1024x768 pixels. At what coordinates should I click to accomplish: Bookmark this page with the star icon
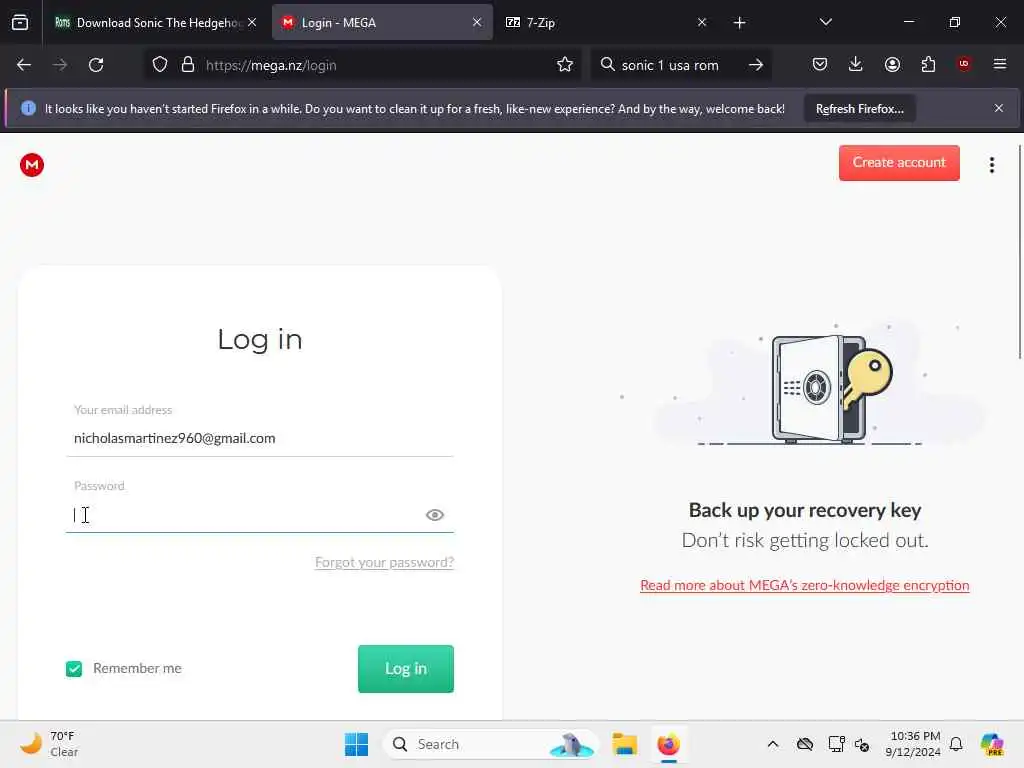click(564, 65)
